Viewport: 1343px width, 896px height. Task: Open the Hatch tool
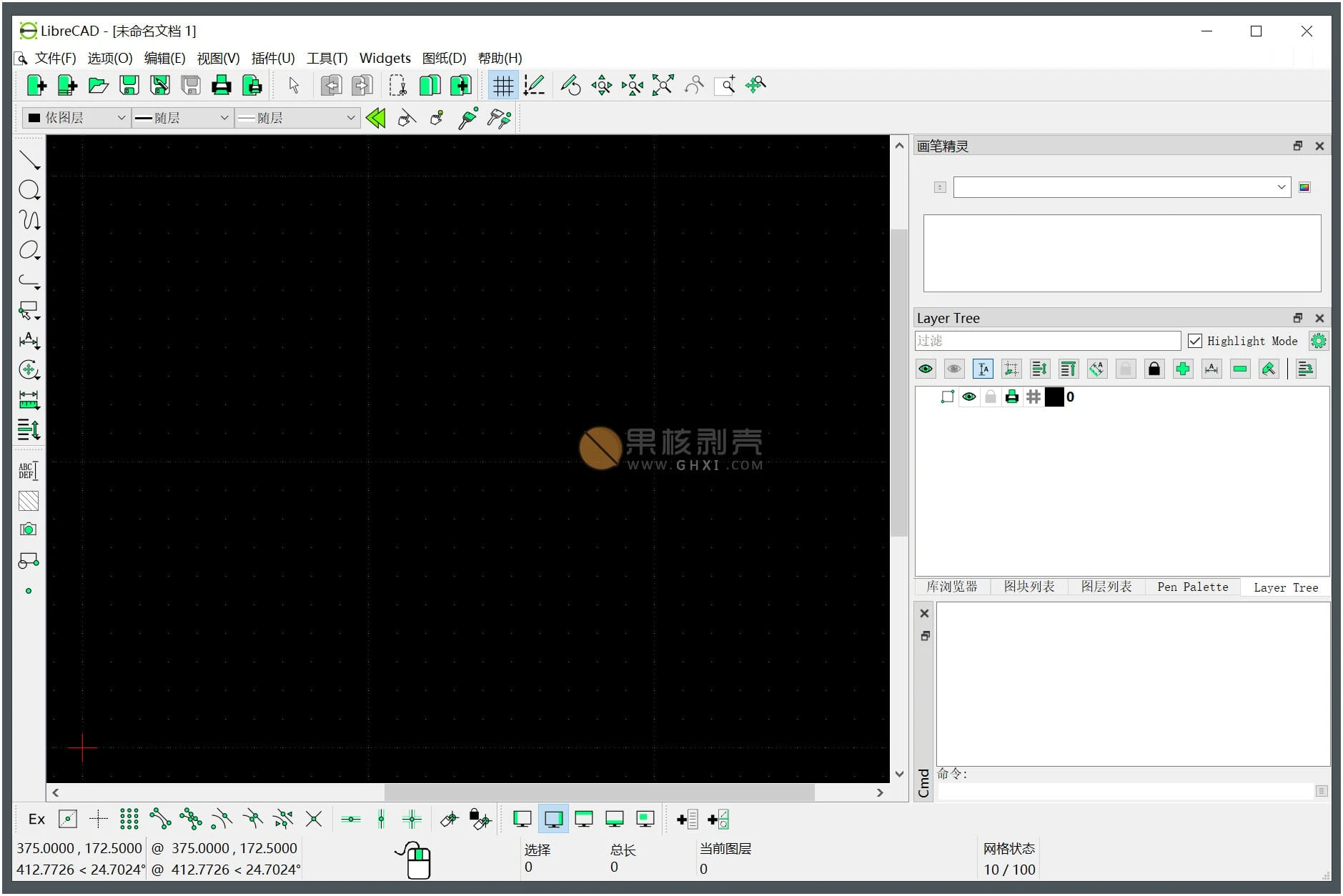point(29,501)
